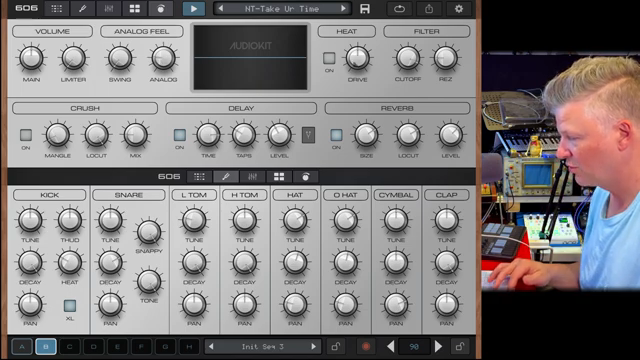
Task: Toggle the tempo lock icon
Action: pyautogui.click(x=460, y=347)
